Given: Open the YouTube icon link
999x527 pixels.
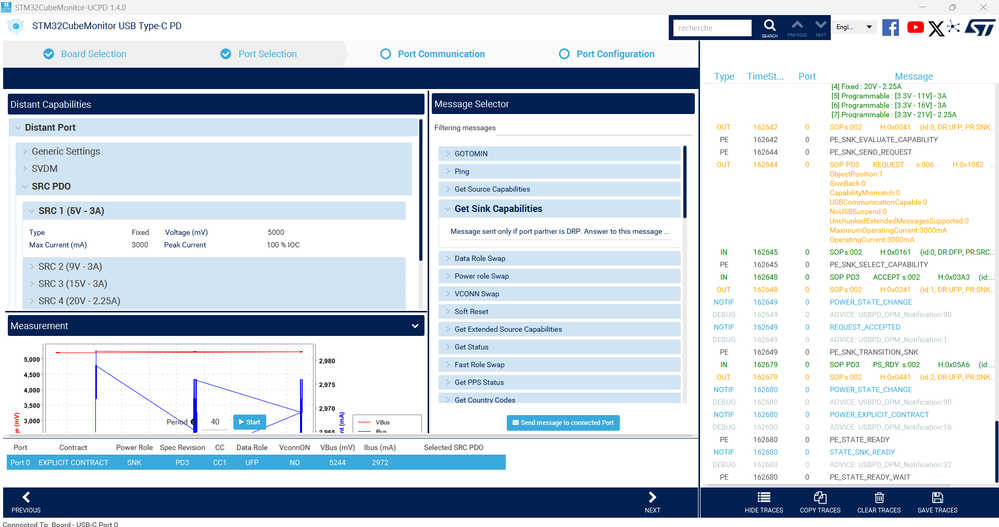Looking at the screenshot, I should click(916, 27).
